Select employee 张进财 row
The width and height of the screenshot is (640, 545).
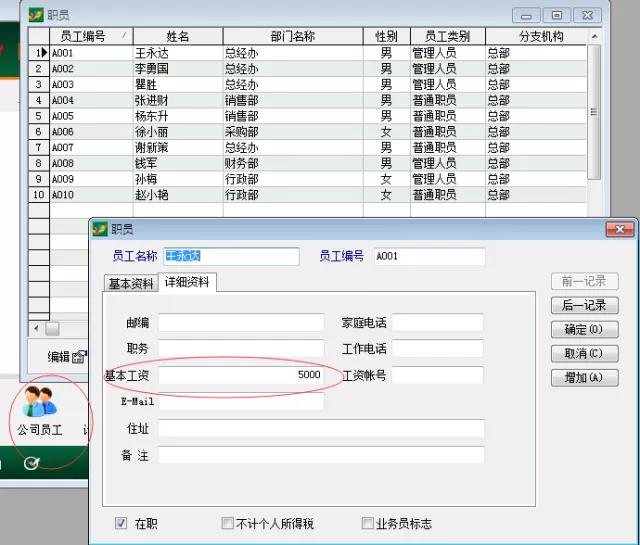(x=308, y=100)
